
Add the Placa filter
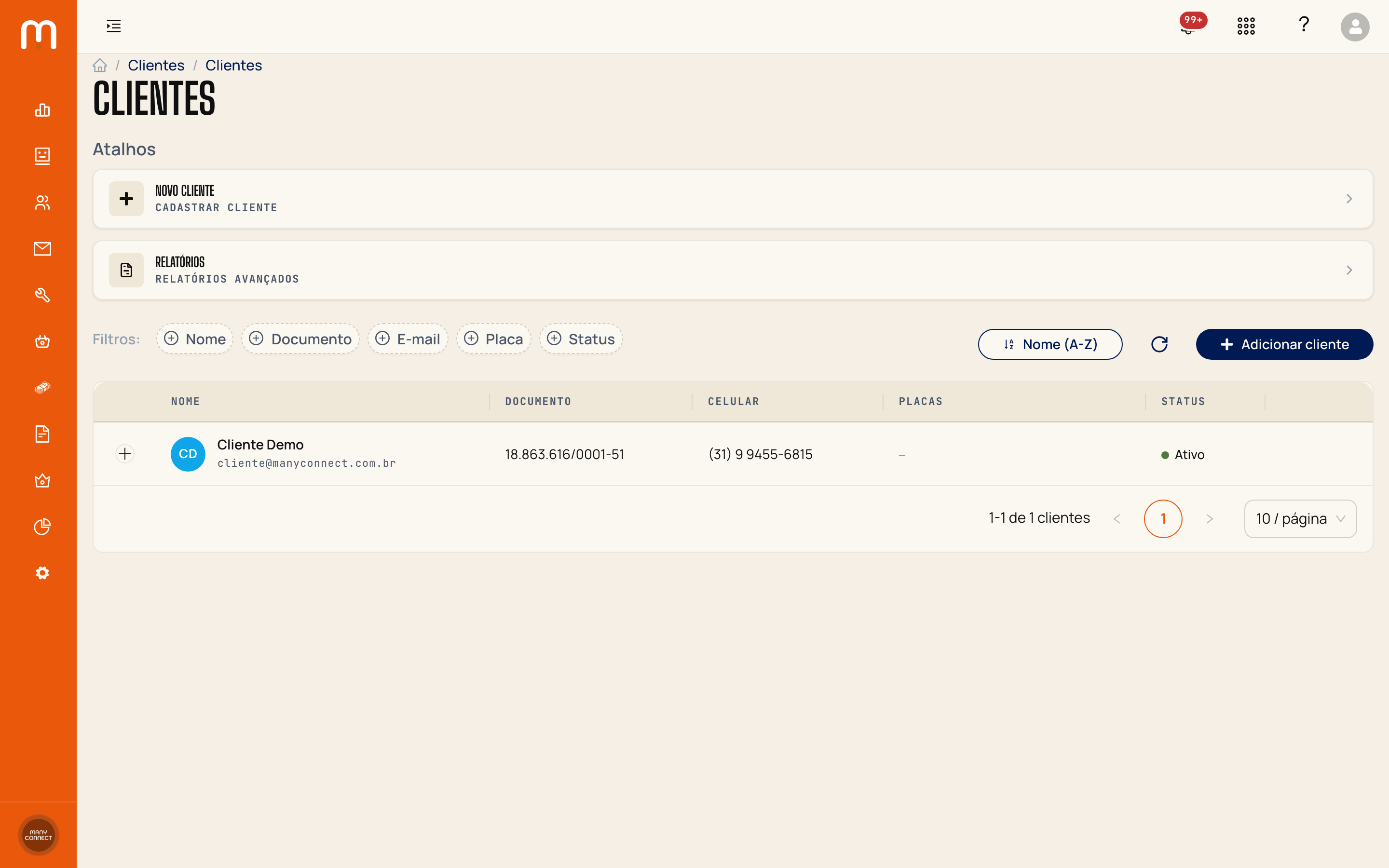tap(493, 339)
